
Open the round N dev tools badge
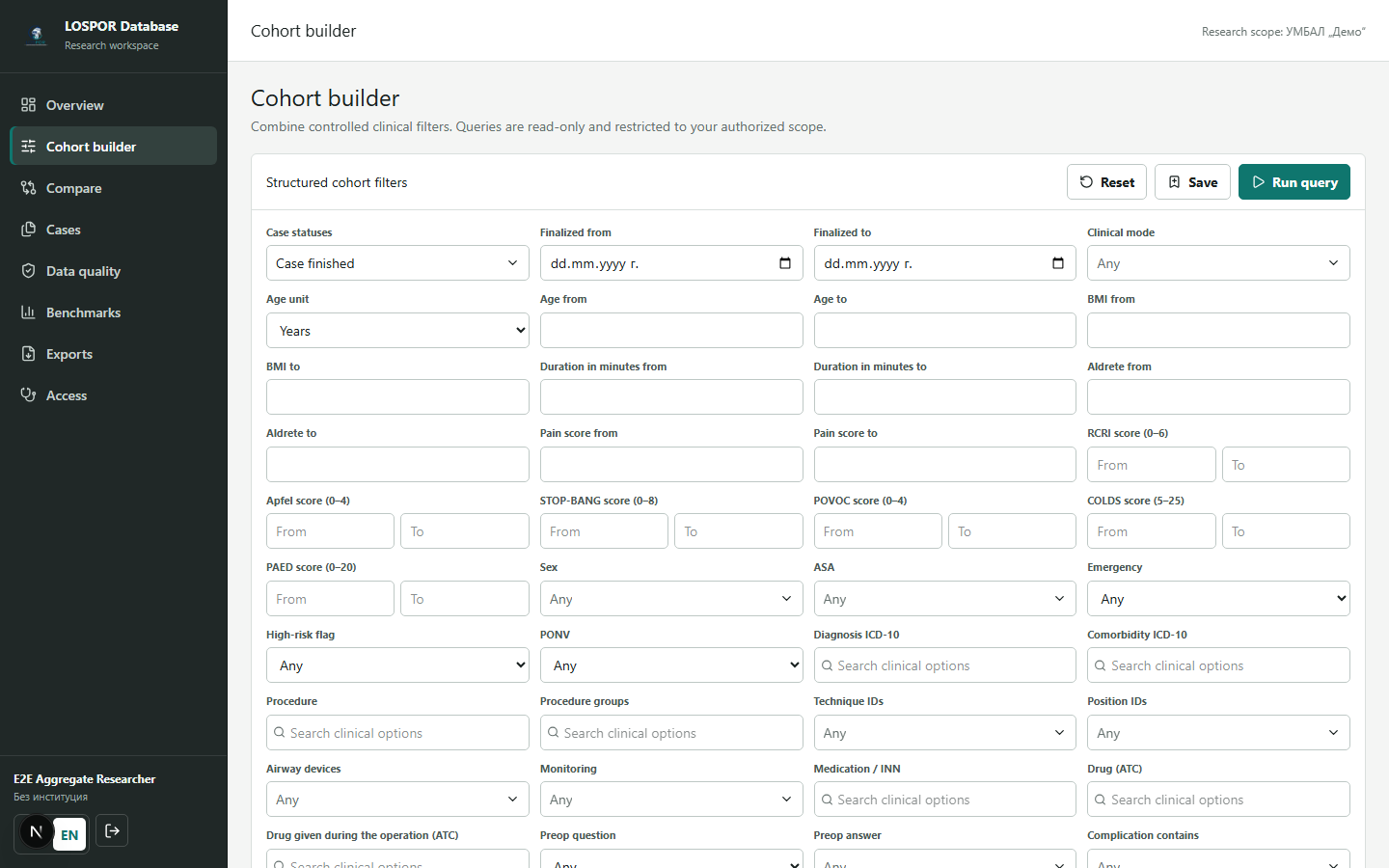tap(36, 831)
